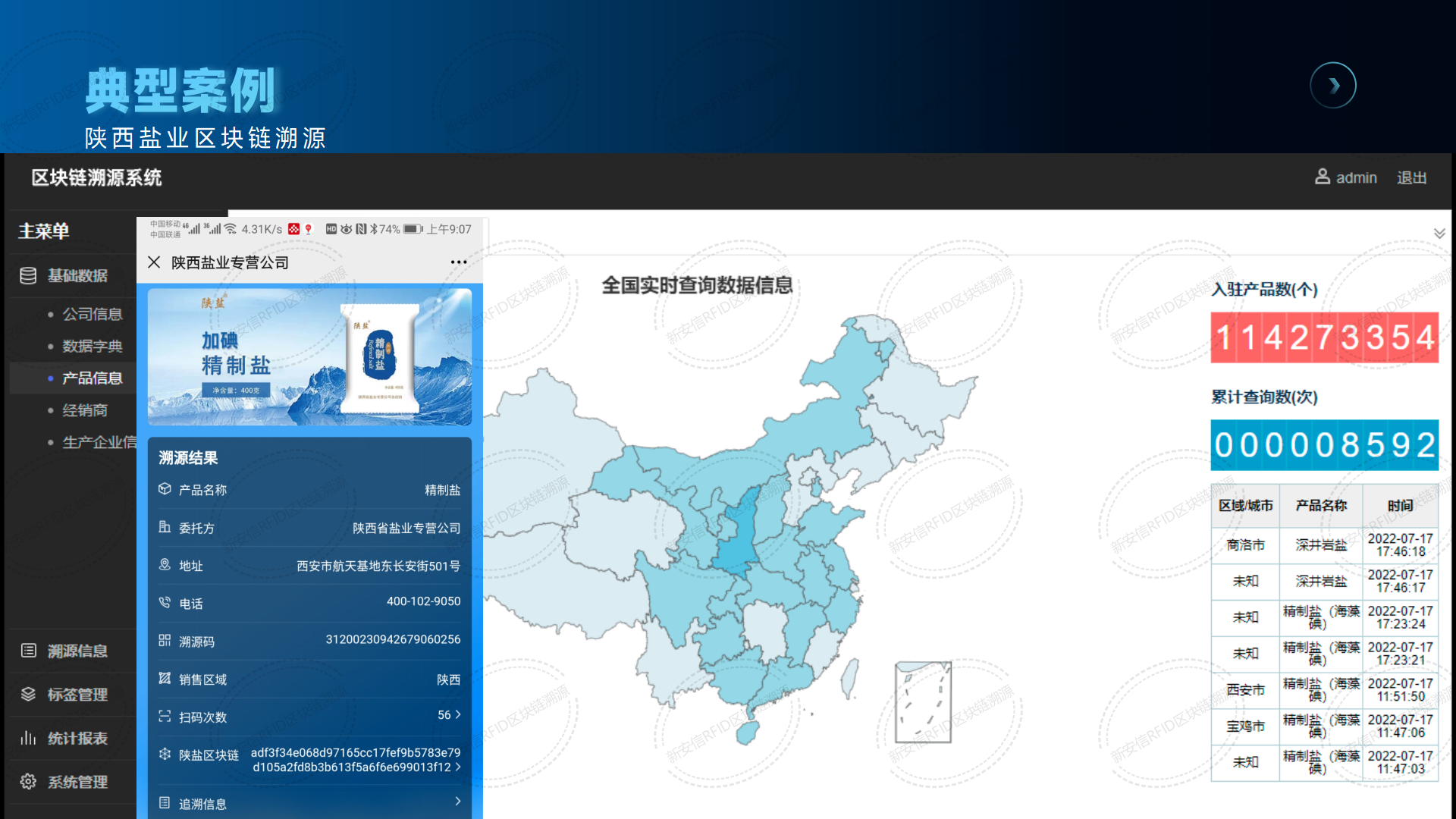Click timestamp 2022-07-17 17:23:24
Image resolution: width=1456 pixels, height=819 pixels.
click(1400, 618)
